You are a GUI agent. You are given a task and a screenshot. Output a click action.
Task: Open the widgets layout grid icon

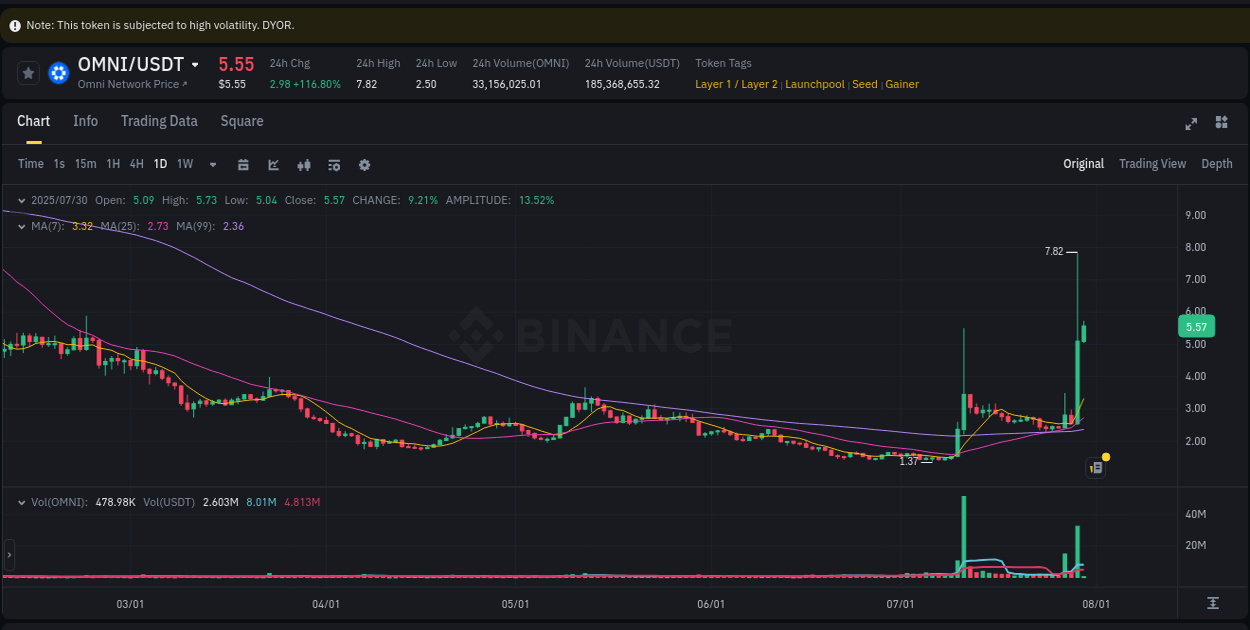[1221, 123]
